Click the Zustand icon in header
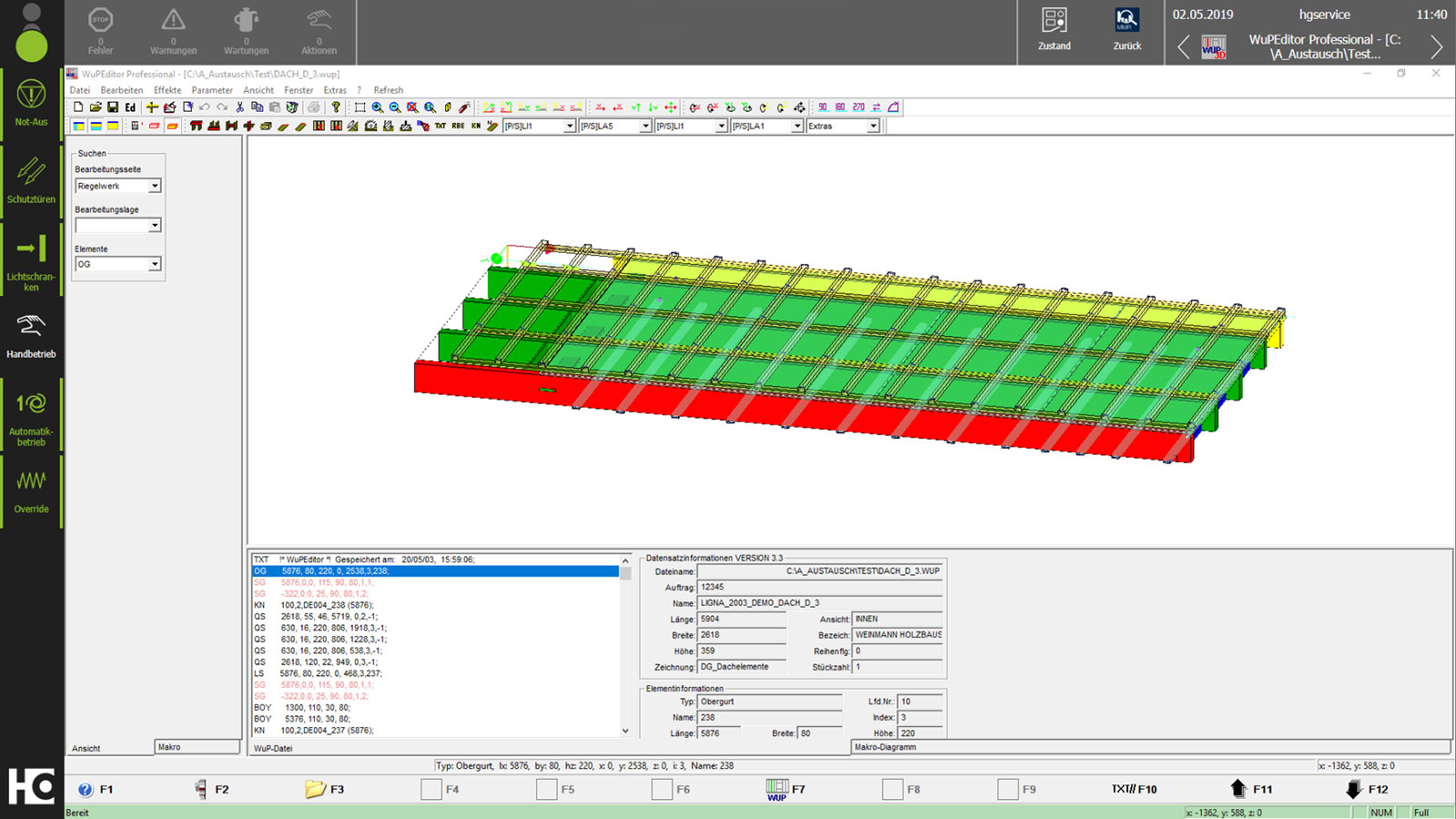Viewport: 1456px width, 819px height. [x=1054, y=28]
